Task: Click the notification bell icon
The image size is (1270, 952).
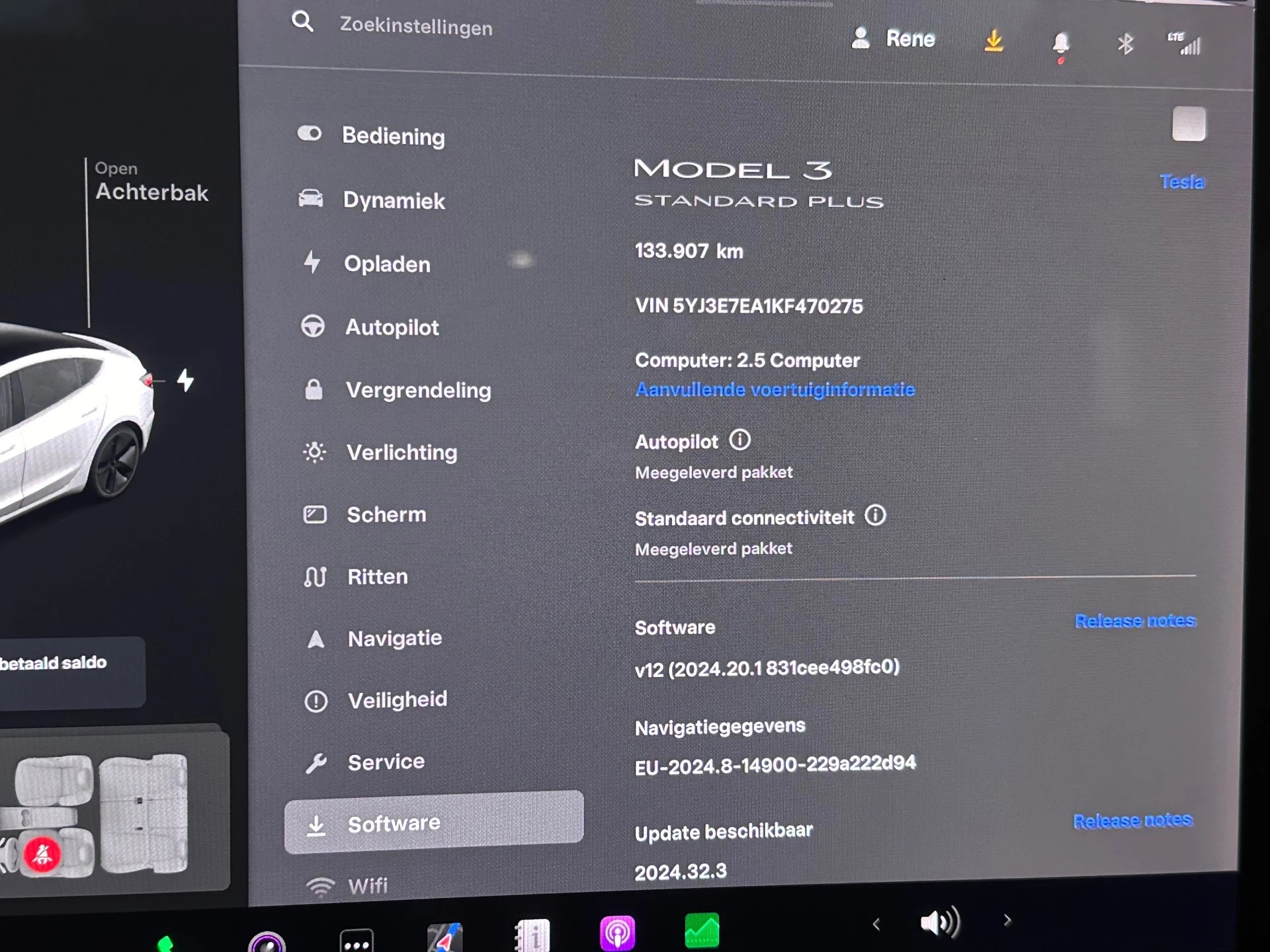Action: pos(1063,42)
